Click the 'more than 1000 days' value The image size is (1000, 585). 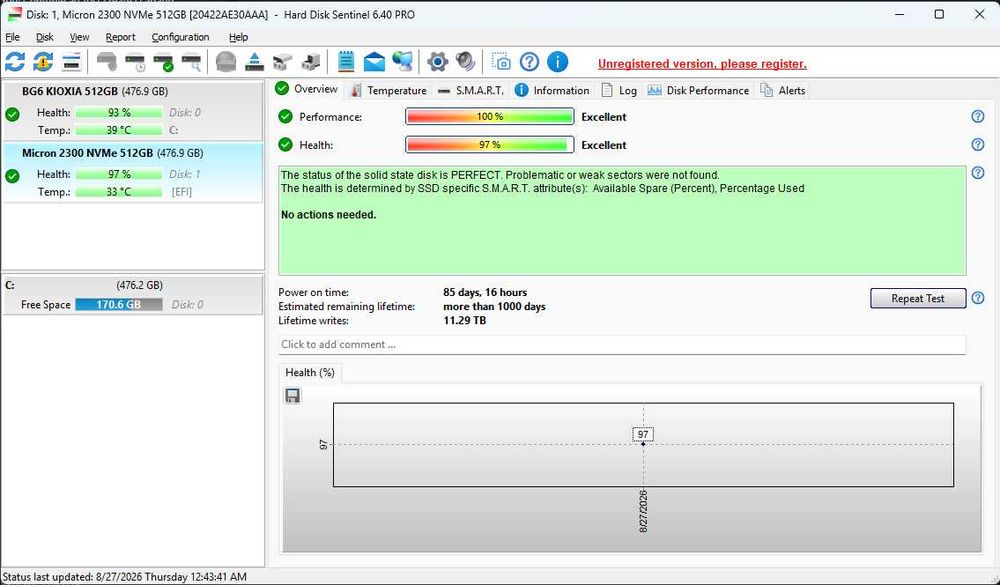coord(494,307)
